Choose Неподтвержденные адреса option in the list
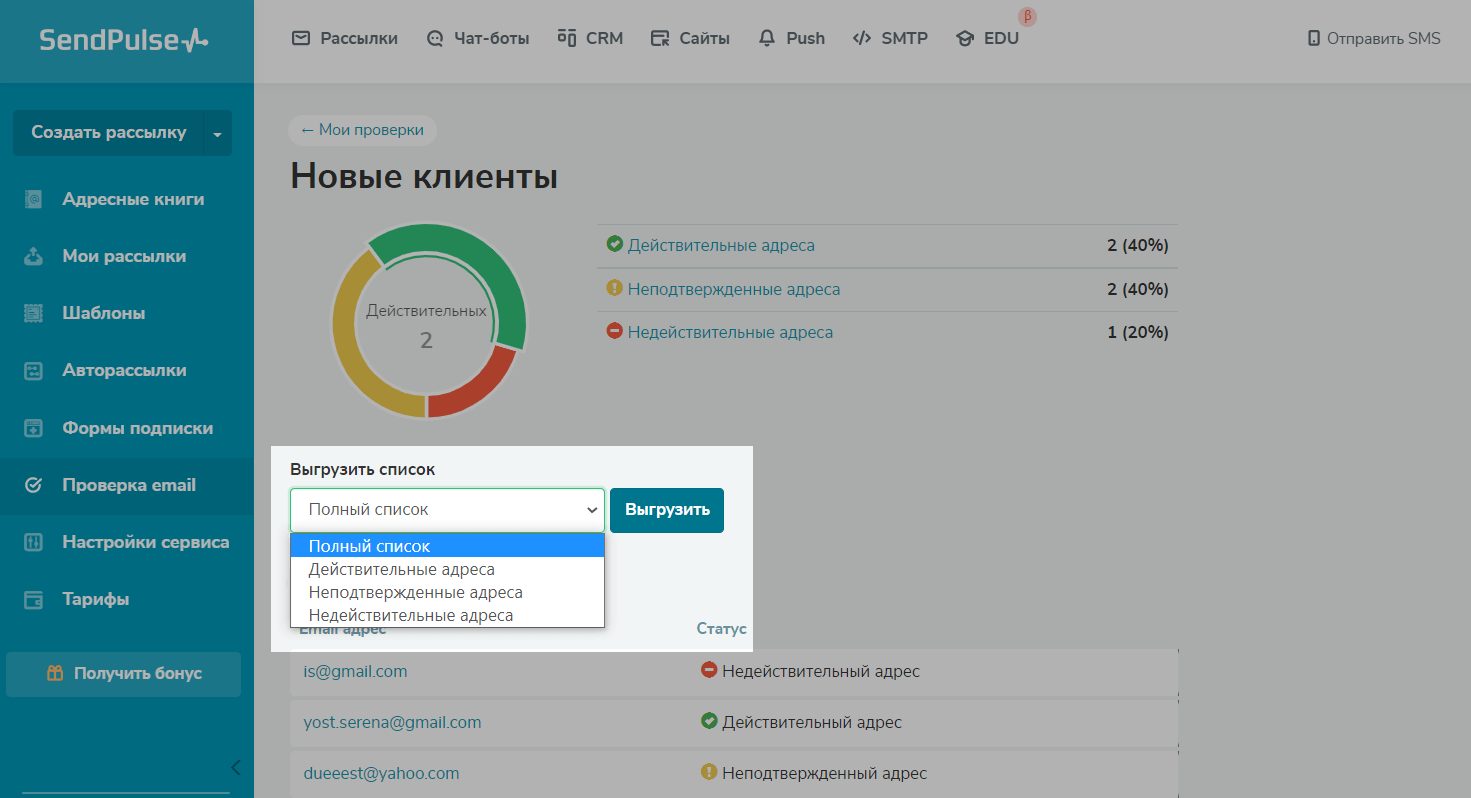1471x798 pixels. point(415,592)
